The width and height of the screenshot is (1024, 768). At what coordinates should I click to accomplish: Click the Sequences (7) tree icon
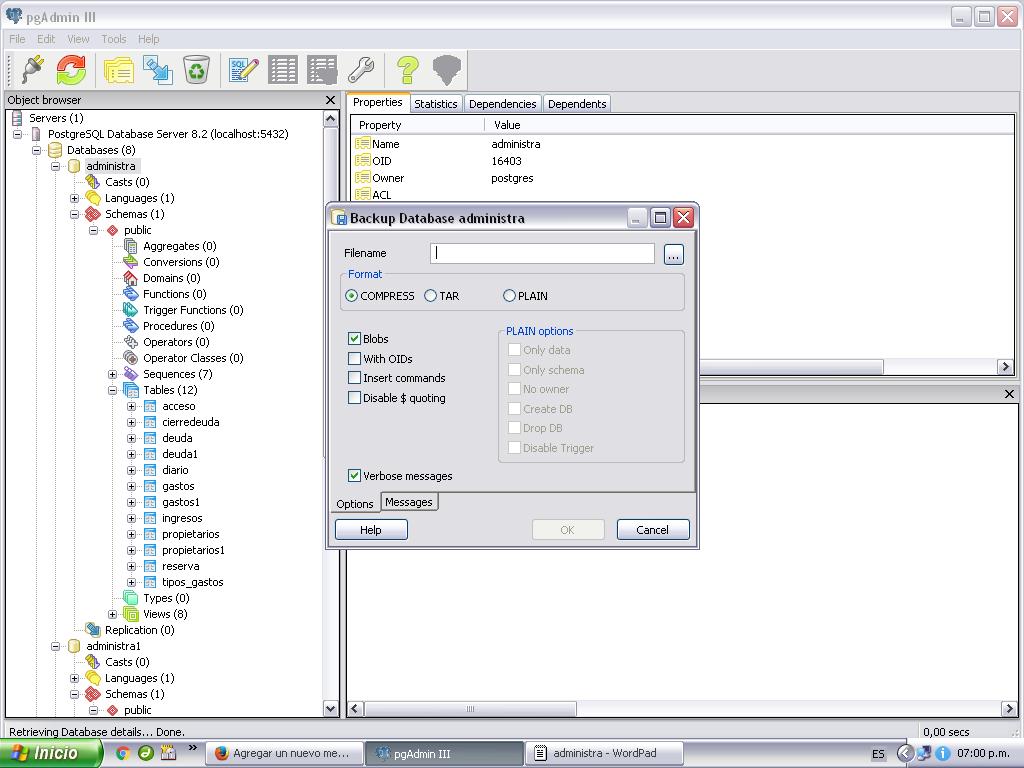(131, 374)
